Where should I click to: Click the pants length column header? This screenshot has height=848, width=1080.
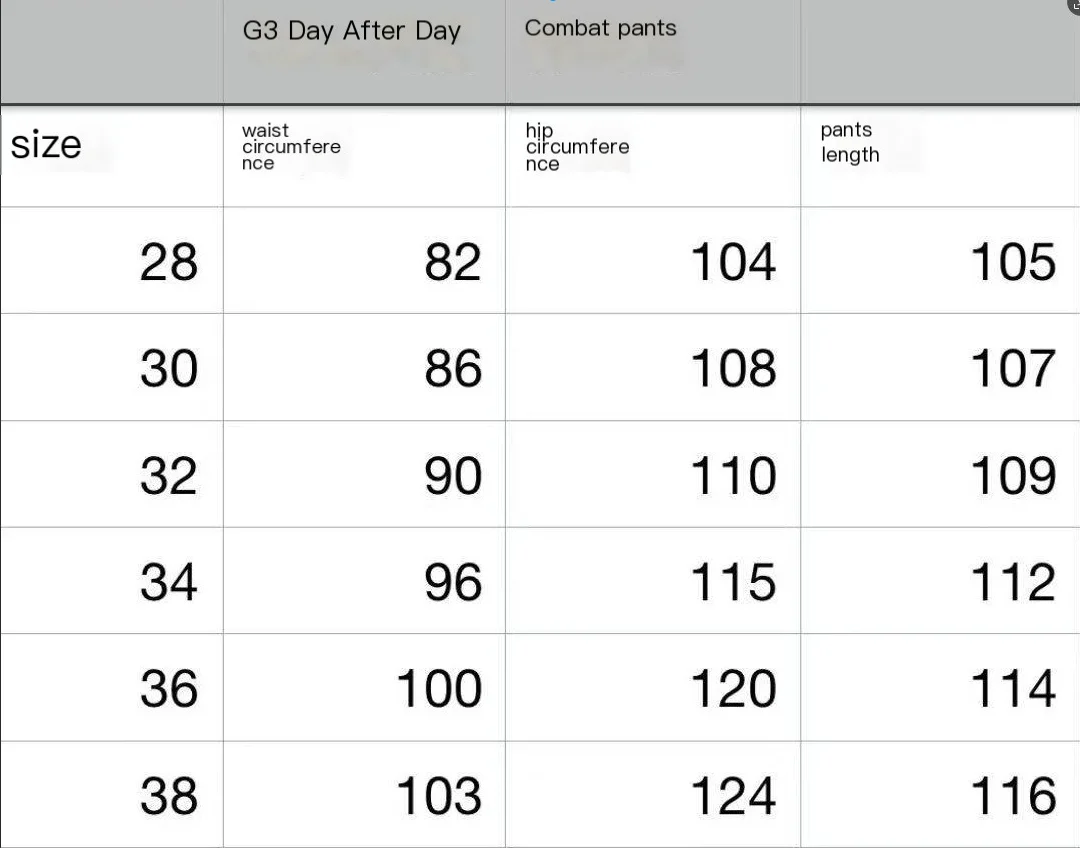[940, 156]
